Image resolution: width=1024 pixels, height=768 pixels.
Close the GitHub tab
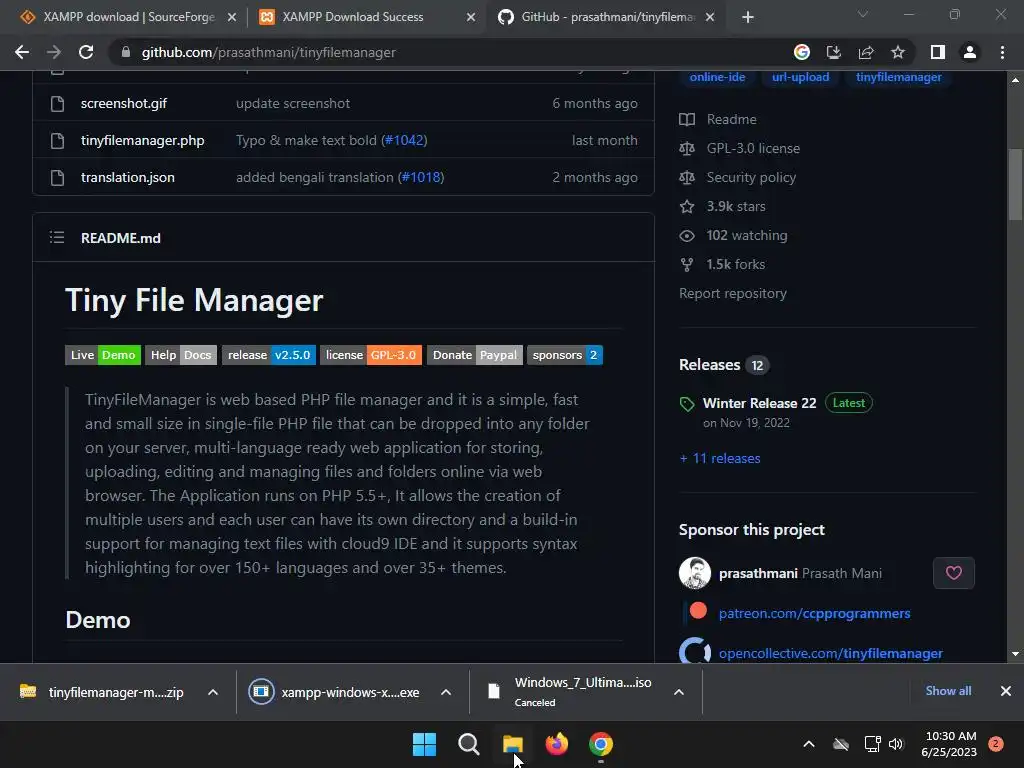pos(710,18)
